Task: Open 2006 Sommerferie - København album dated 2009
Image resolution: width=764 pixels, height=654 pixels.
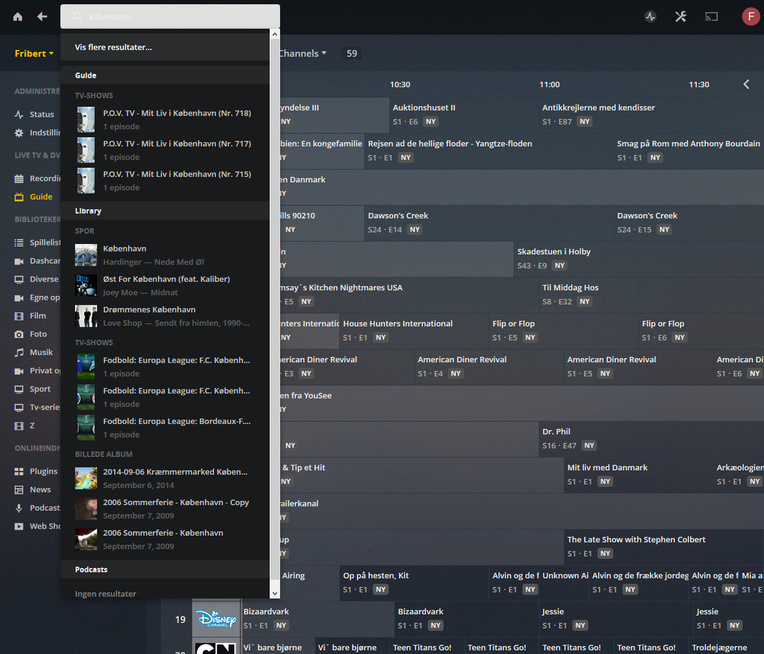Action: point(165,539)
